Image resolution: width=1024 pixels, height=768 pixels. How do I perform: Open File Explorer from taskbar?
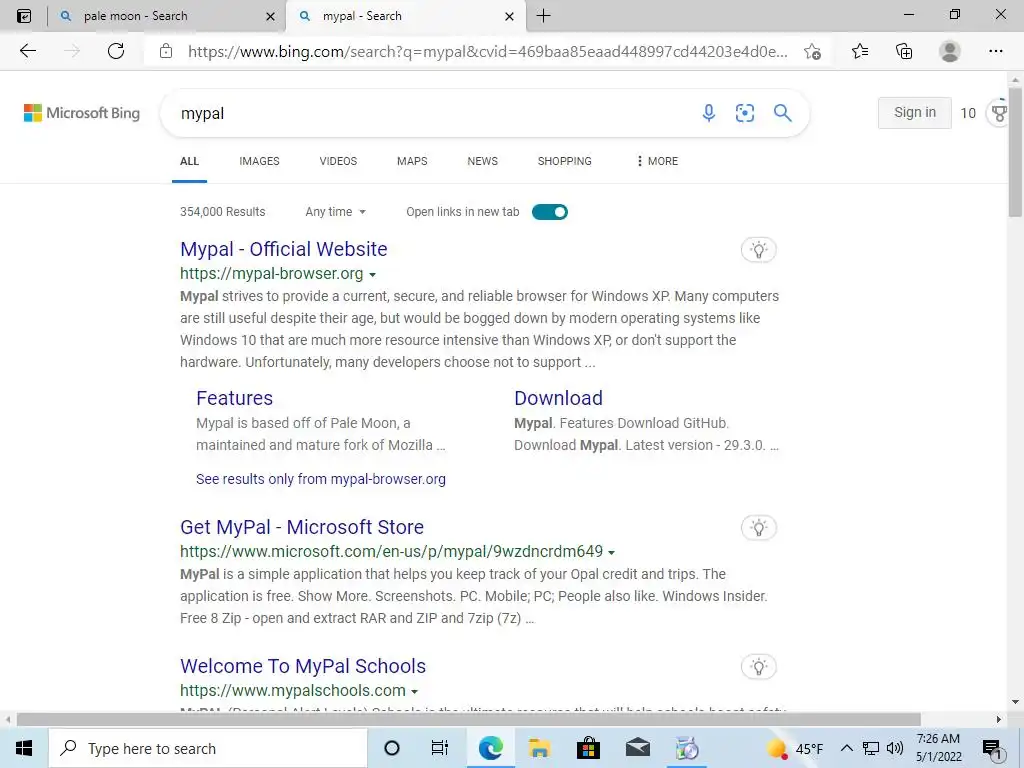pyautogui.click(x=539, y=748)
